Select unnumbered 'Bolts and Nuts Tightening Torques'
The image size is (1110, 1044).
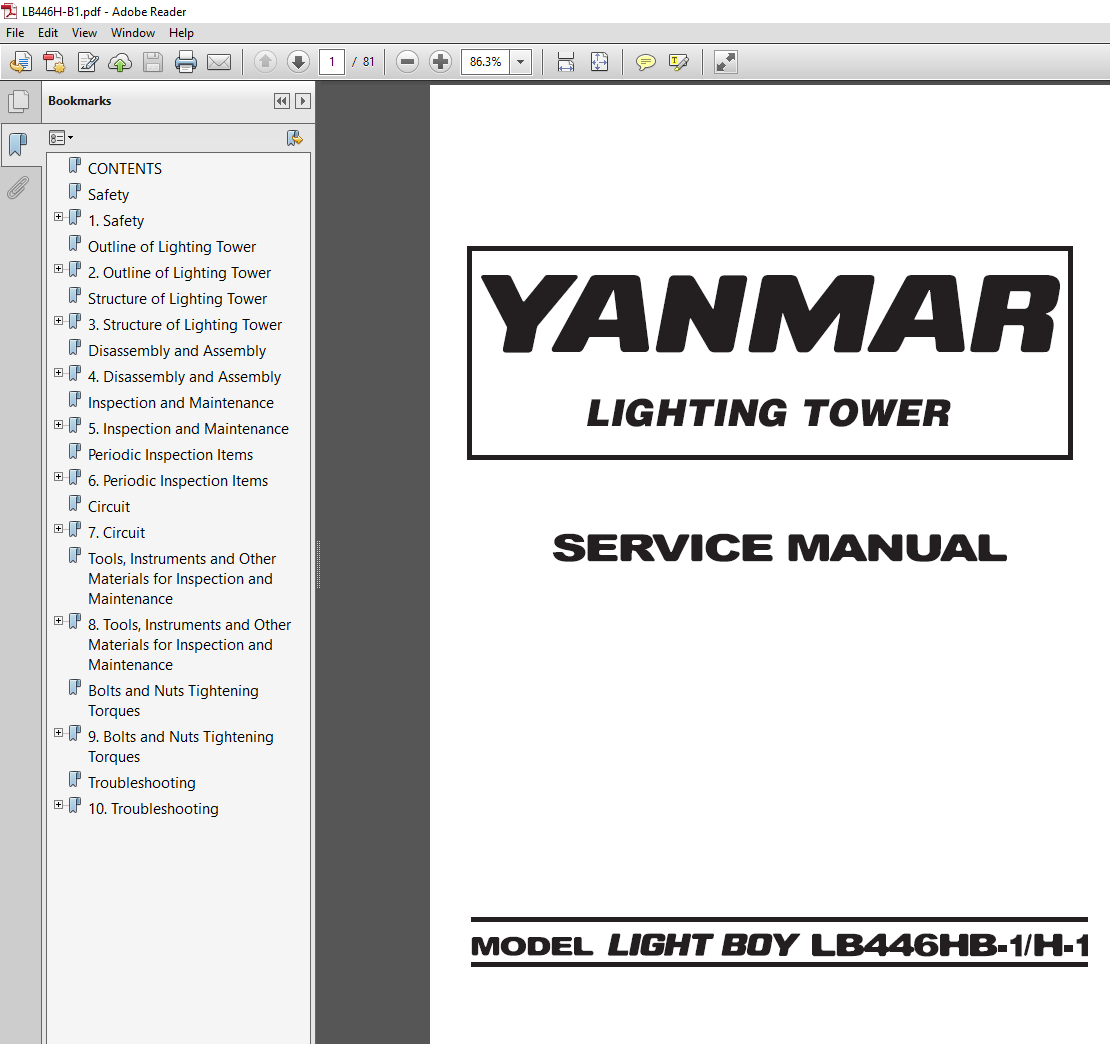(x=173, y=701)
